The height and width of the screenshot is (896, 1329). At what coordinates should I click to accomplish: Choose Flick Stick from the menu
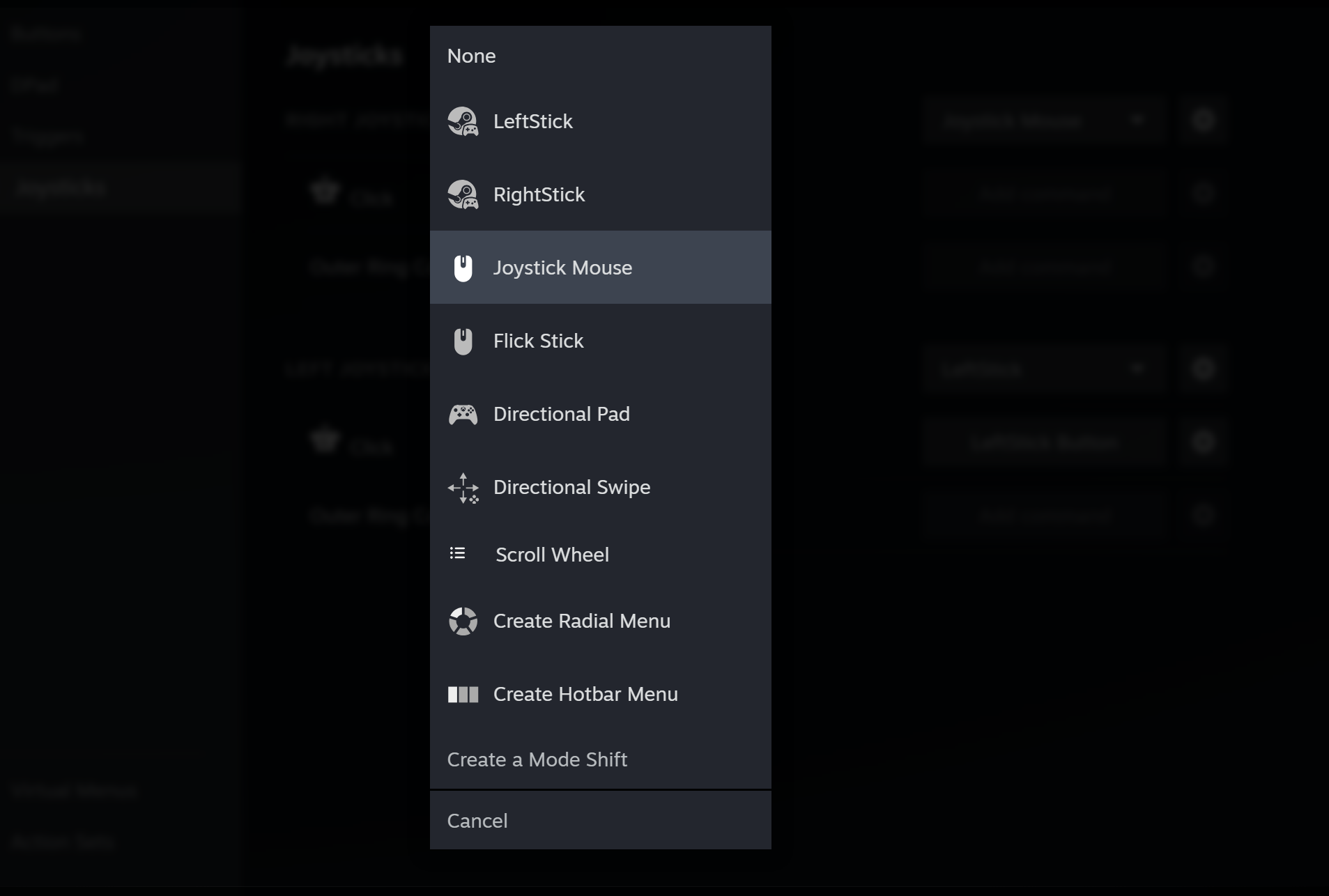click(x=538, y=341)
